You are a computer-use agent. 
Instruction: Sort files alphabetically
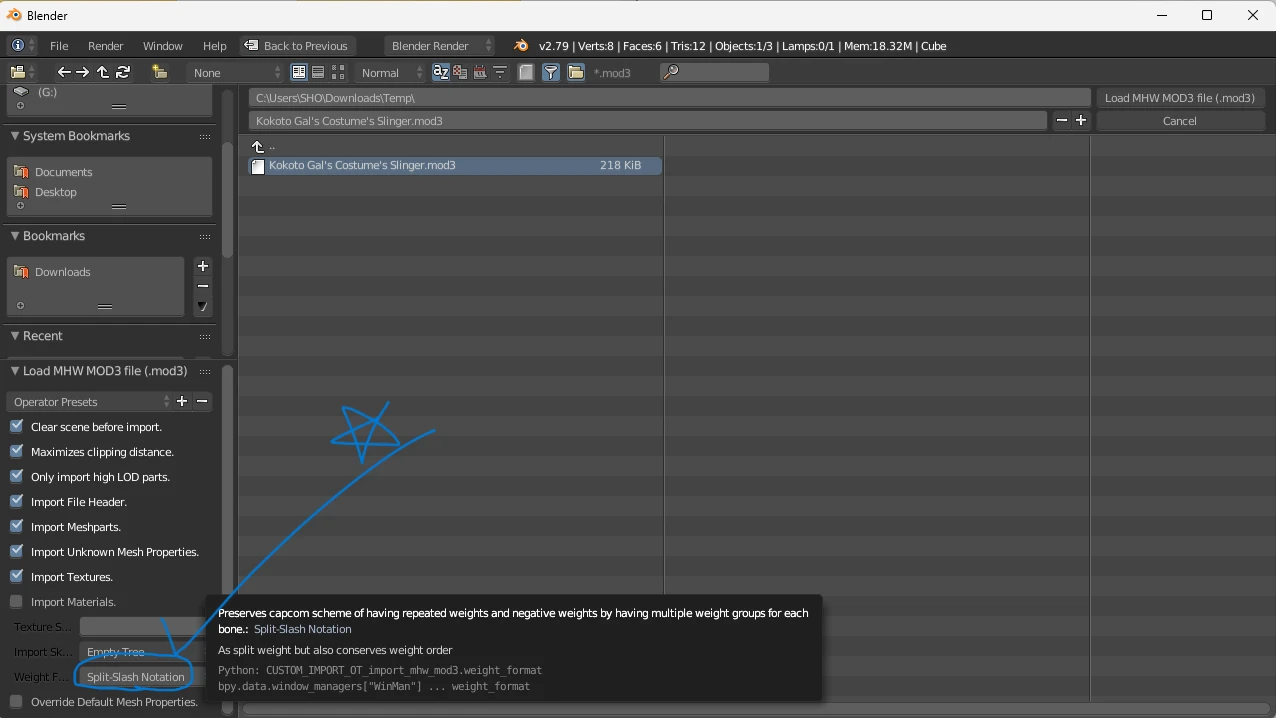click(x=441, y=72)
